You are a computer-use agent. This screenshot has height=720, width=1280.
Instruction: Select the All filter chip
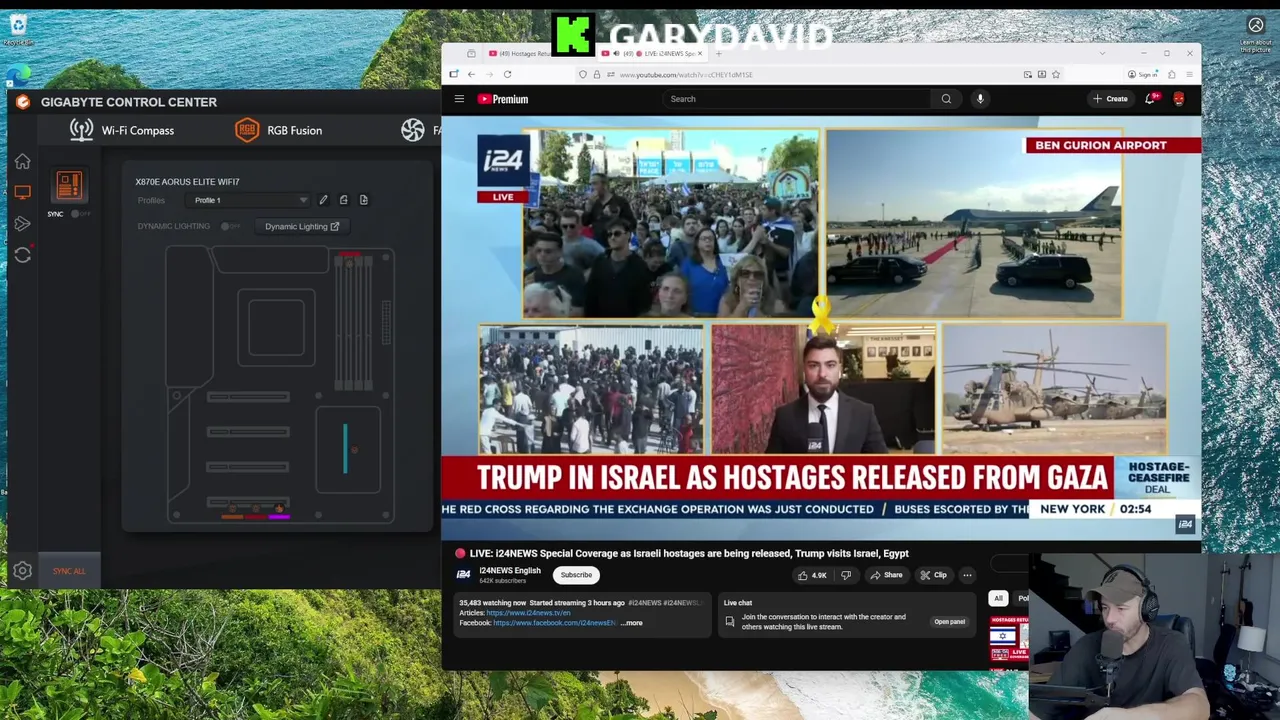[998, 598]
